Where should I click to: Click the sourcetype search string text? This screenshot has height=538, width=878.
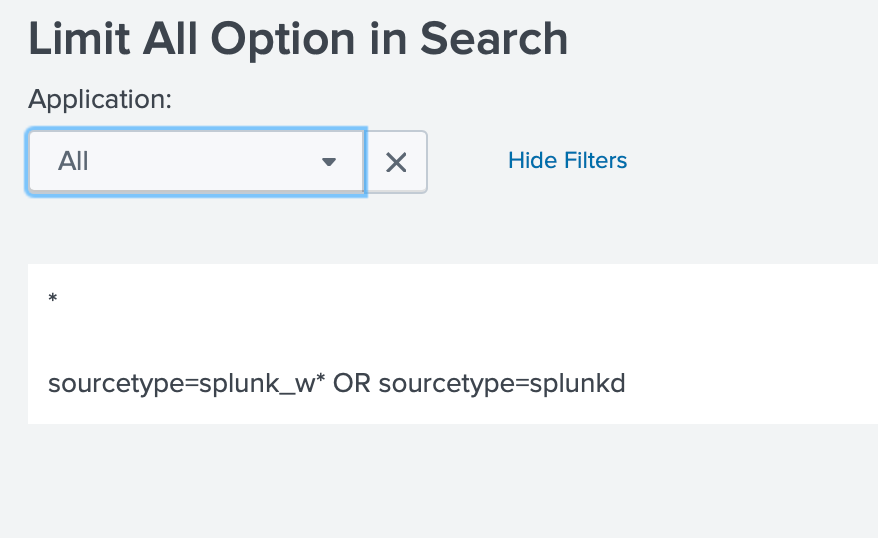(336, 384)
